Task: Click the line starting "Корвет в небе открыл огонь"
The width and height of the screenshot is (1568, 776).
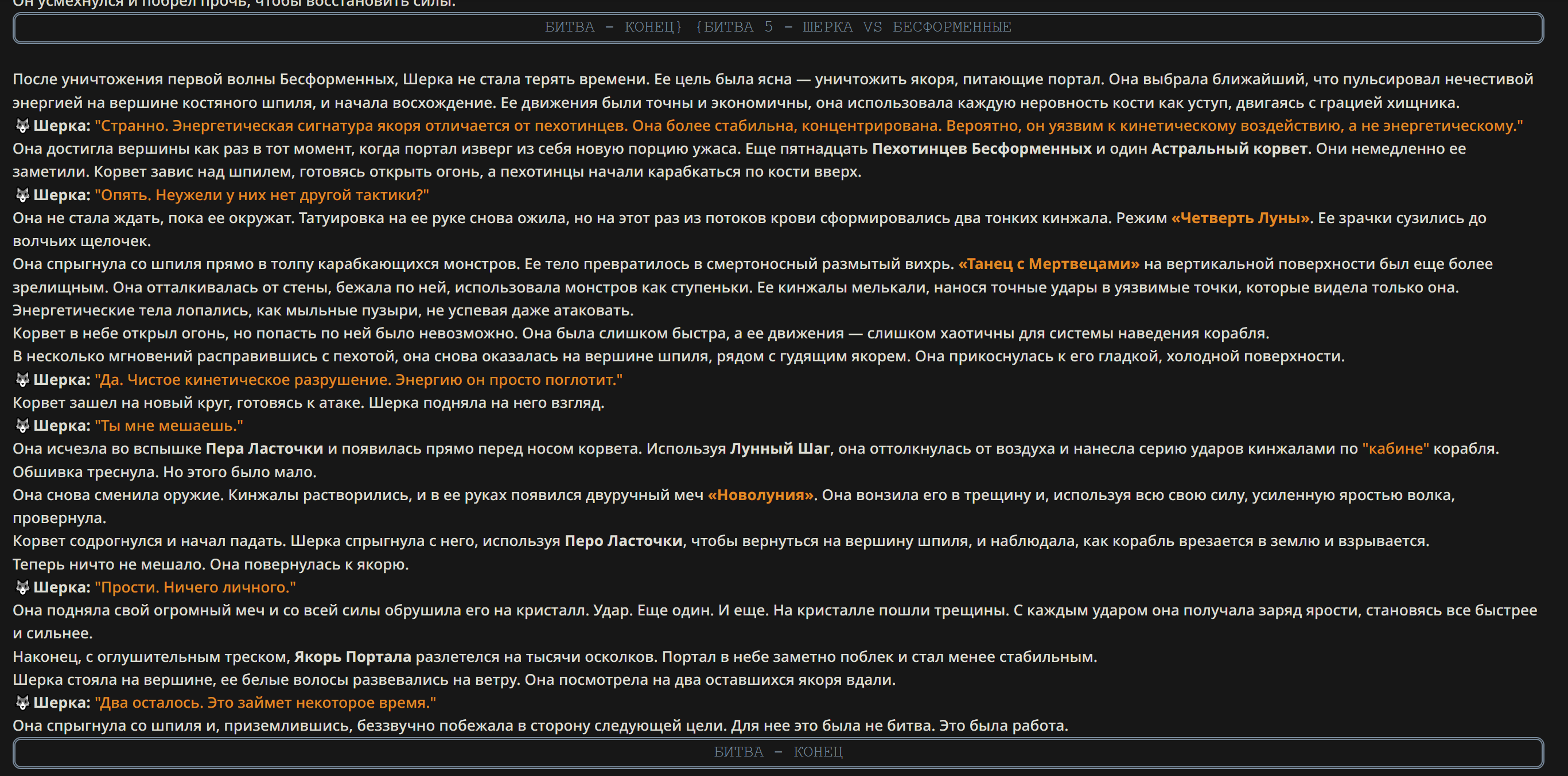Action: [x=641, y=334]
